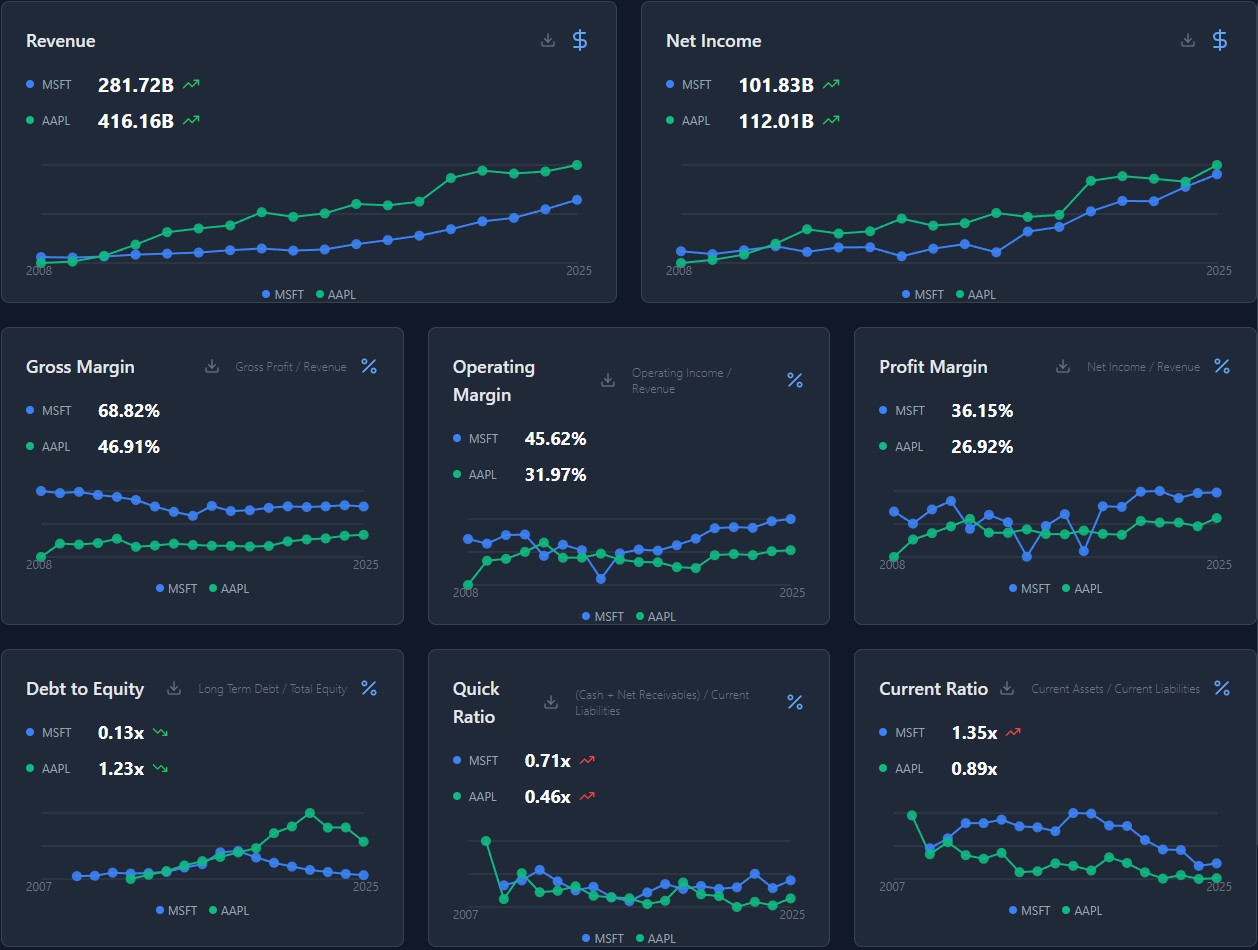Click the dollar icon on Revenue card
The height and width of the screenshot is (950, 1258).
(580, 40)
